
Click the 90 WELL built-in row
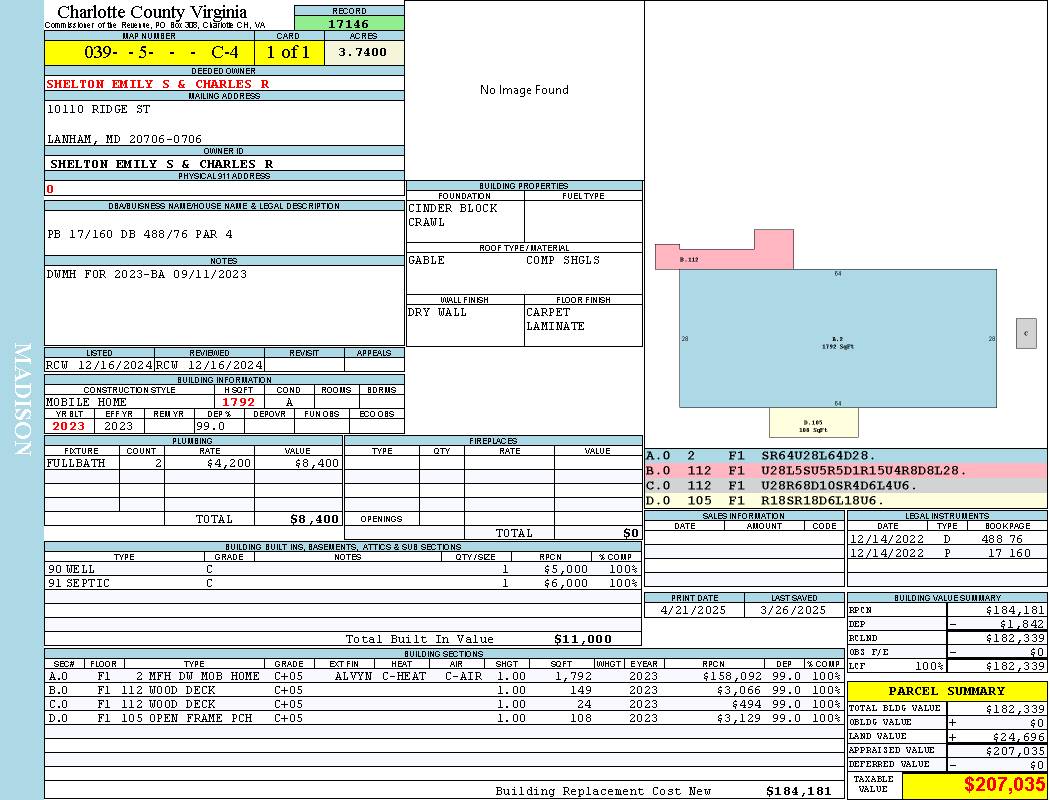343,569
